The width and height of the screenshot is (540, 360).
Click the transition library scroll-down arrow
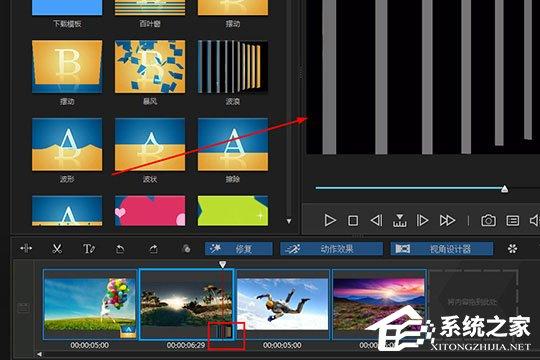[x=289, y=221]
